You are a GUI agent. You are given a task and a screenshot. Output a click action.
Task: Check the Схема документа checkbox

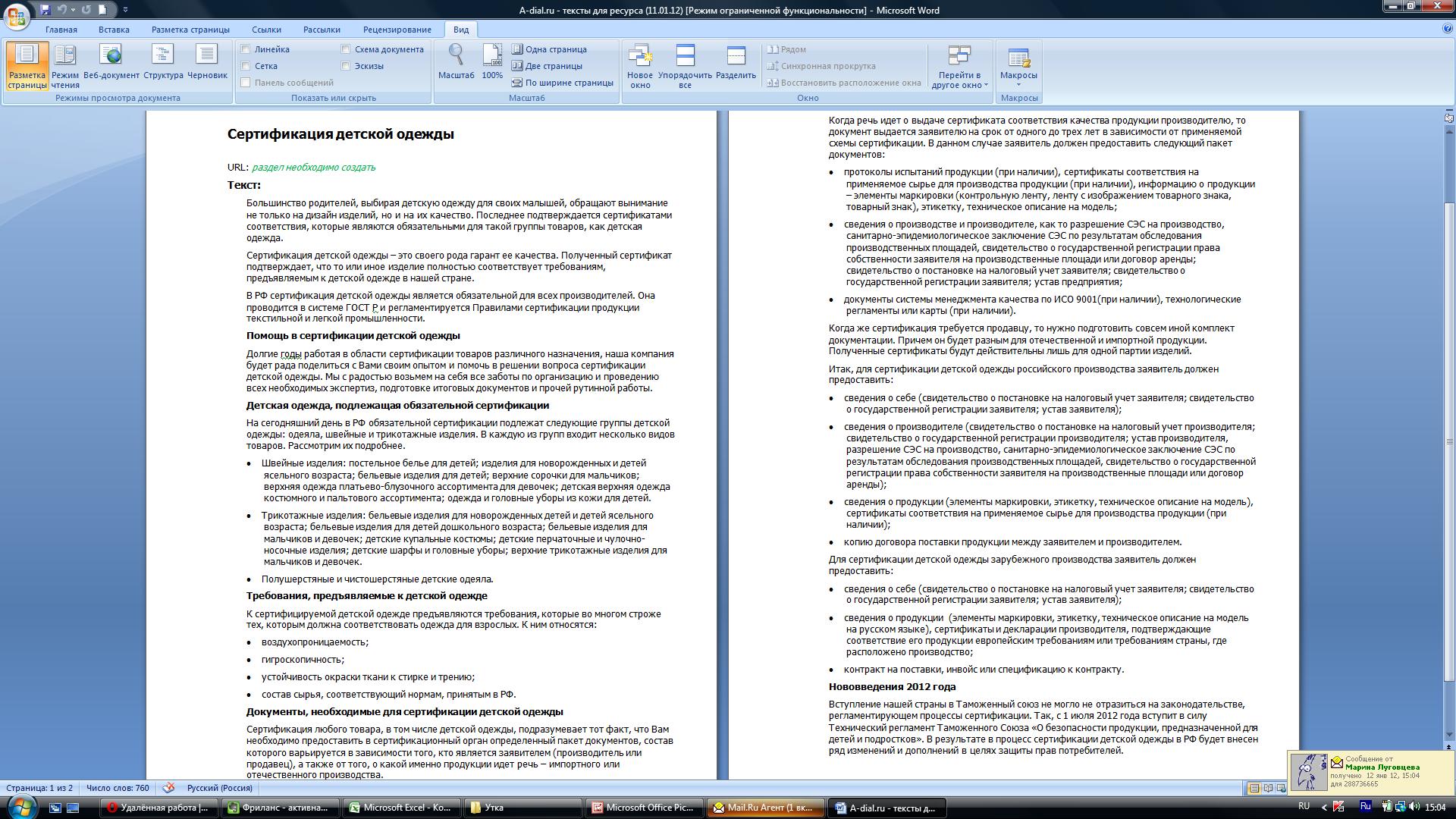click(346, 49)
